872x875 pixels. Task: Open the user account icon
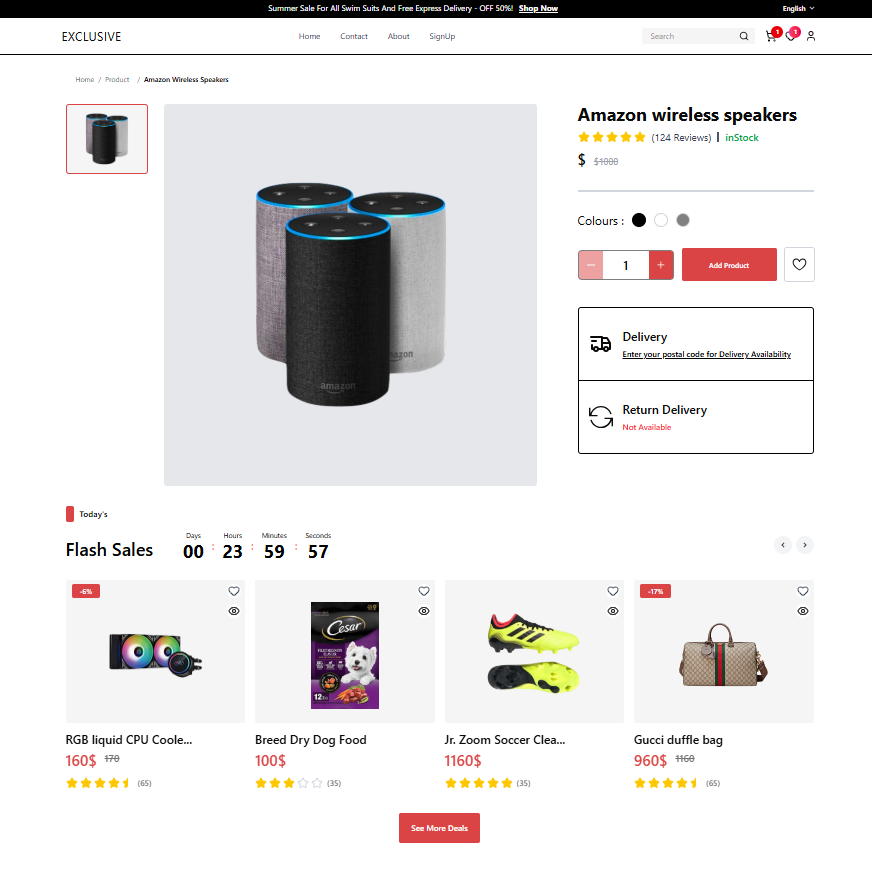[x=811, y=36]
